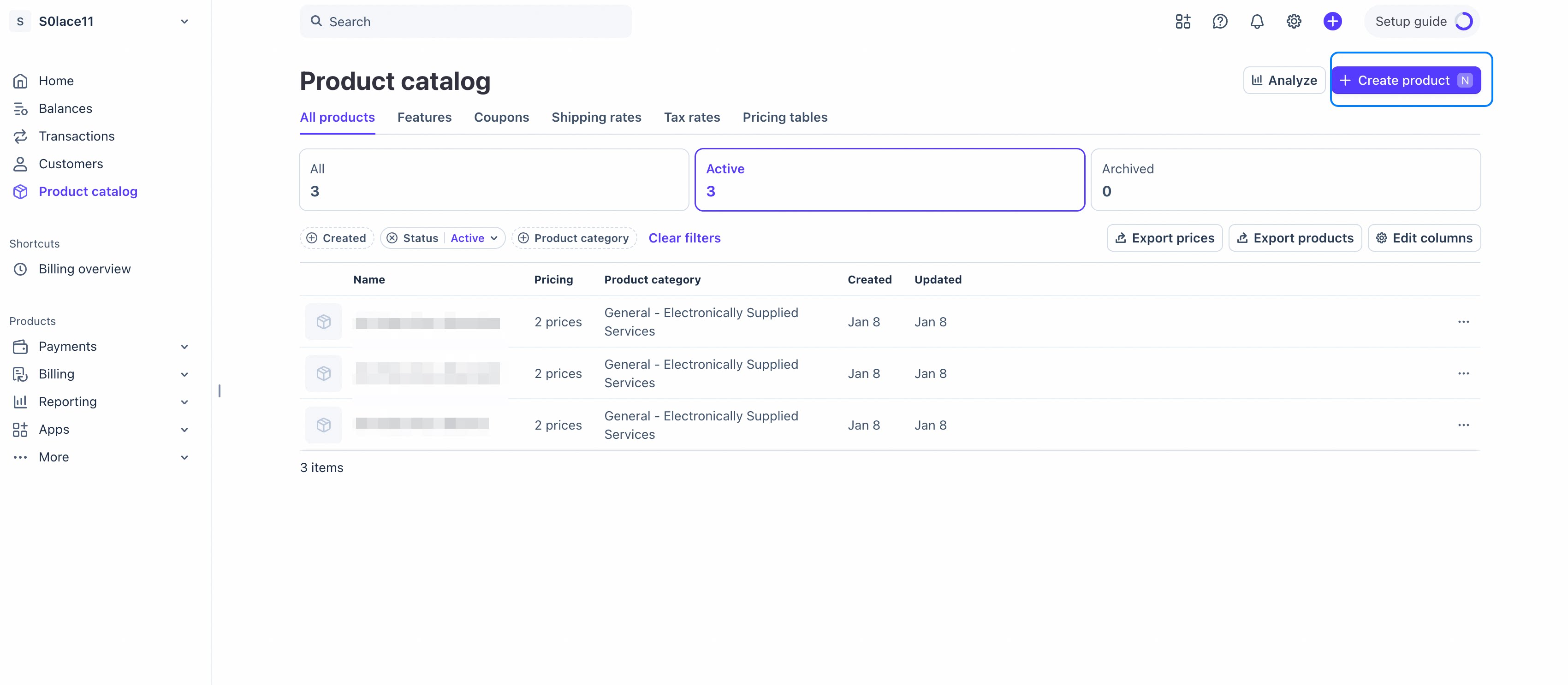This screenshot has height=685, width=1568.
Task: Switch to the Features tab
Action: coord(424,118)
